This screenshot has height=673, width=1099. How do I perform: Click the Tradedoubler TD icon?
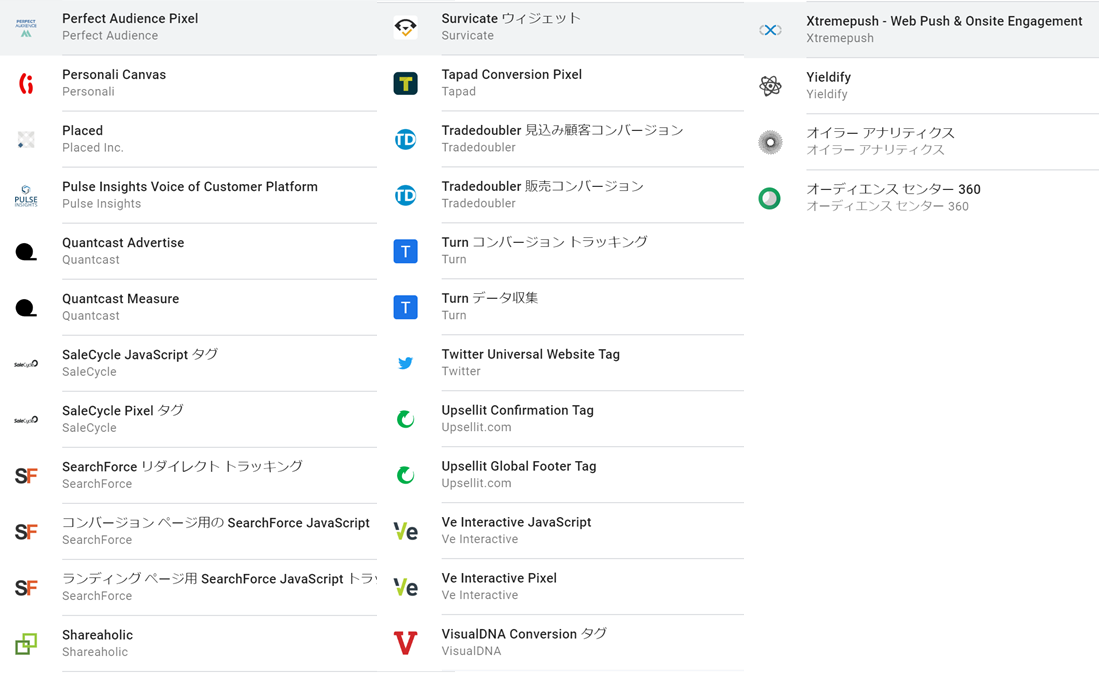point(405,139)
